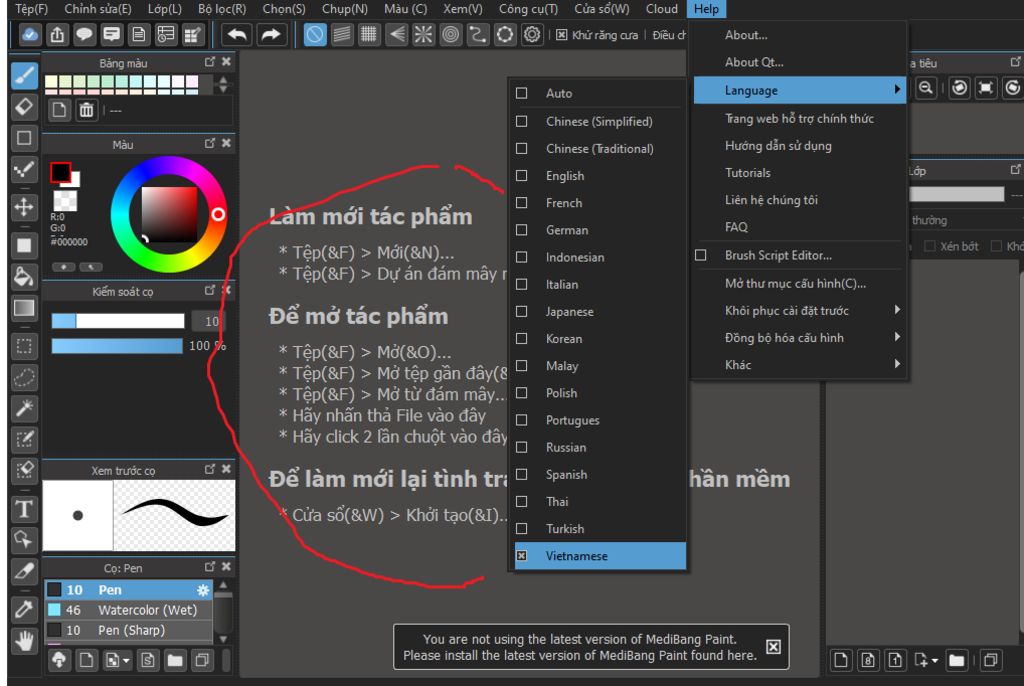Turn off snap using the blue circle icon
The height and width of the screenshot is (686, 1024).
(315, 35)
